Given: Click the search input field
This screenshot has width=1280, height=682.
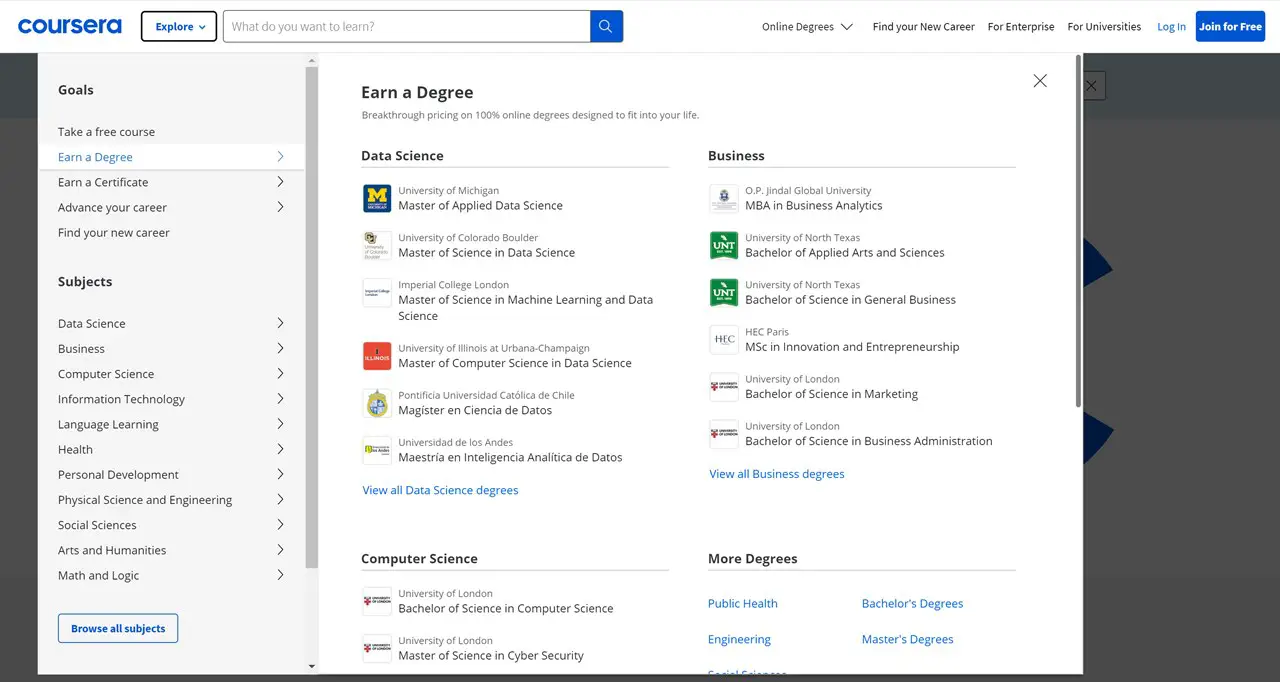Looking at the screenshot, I should (x=407, y=26).
